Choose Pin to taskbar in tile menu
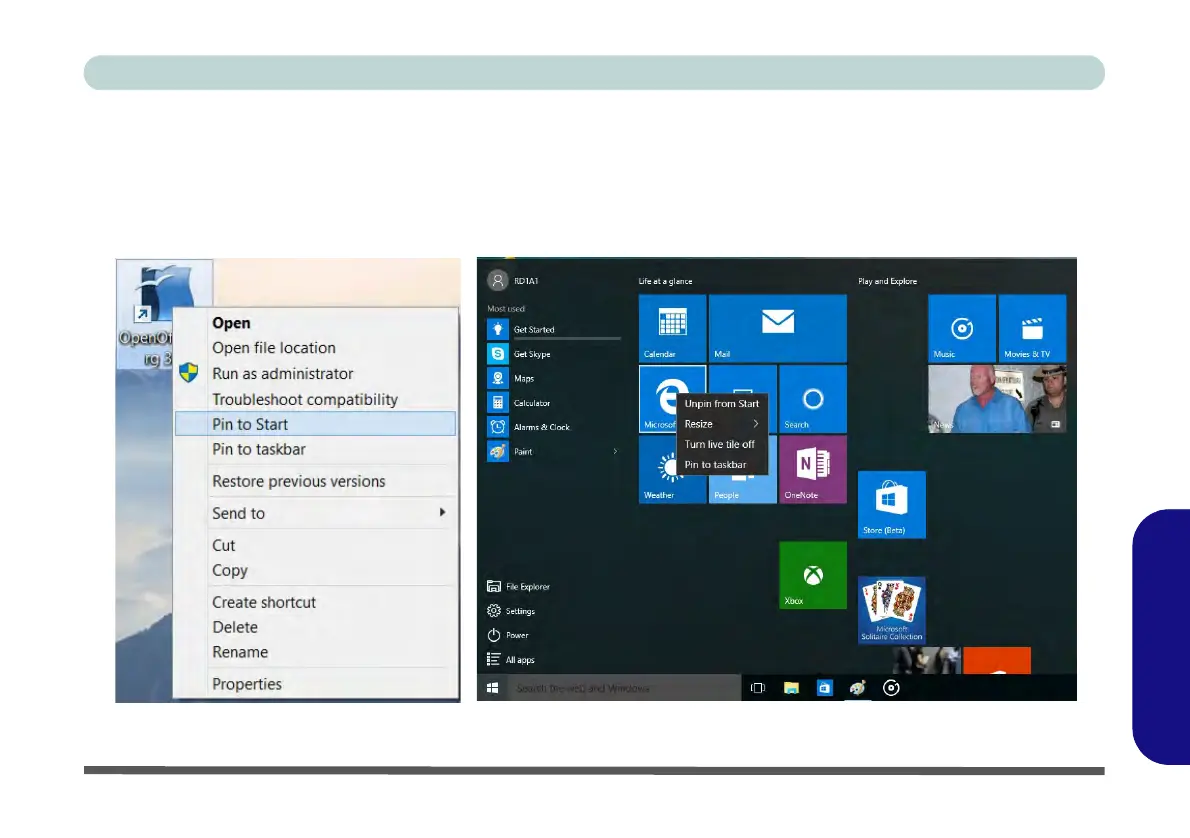1190x838 pixels. [x=722, y=465]
